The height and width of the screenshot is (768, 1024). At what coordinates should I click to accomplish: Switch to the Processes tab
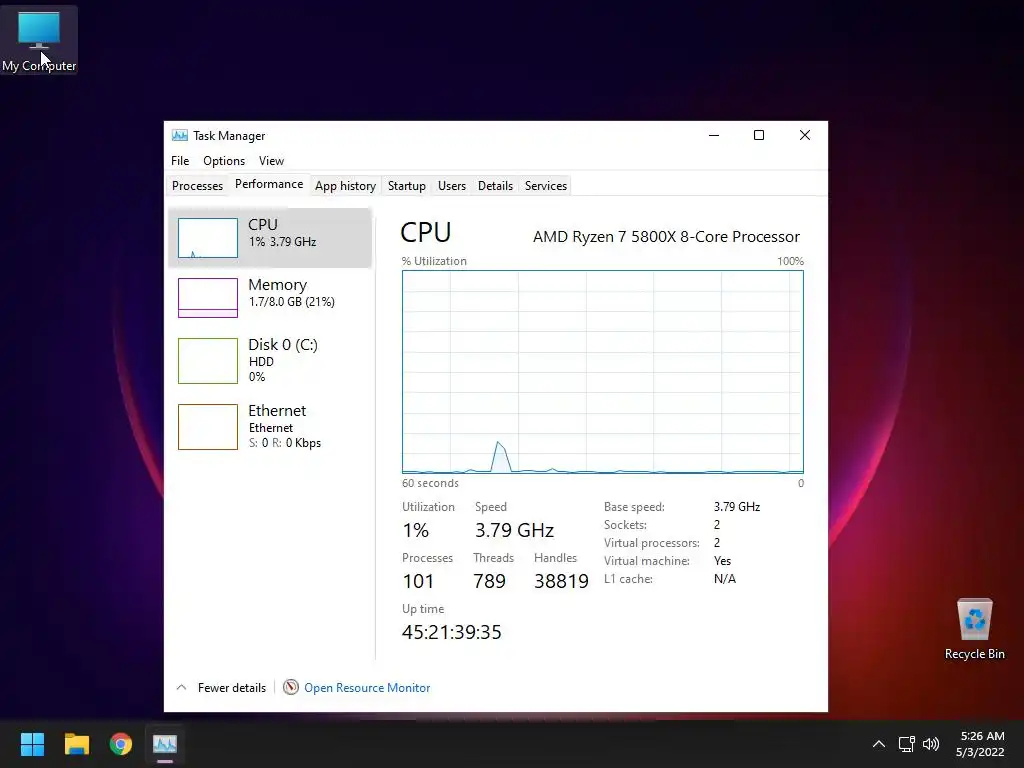pos(197,185)
